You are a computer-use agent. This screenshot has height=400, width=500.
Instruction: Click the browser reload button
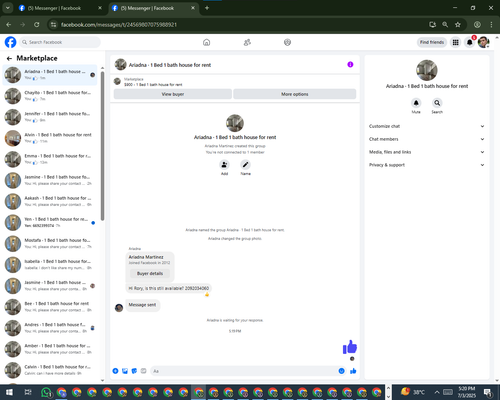coord(37,24)
